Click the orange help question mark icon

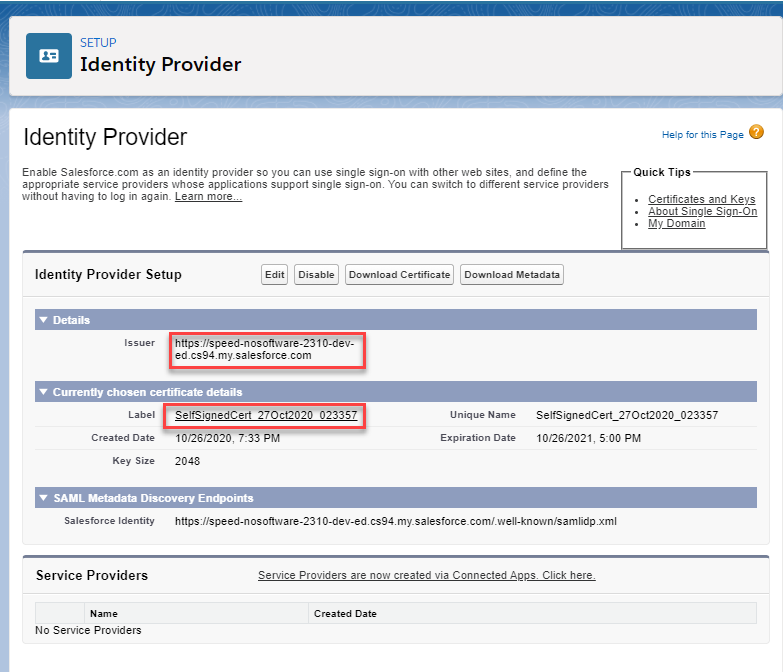click(x=757, y=132)
